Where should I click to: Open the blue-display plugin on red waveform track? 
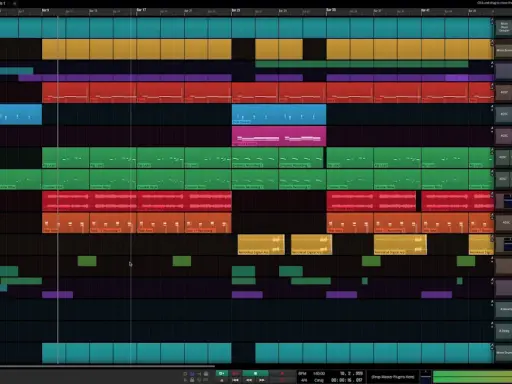tap(507, 201)
